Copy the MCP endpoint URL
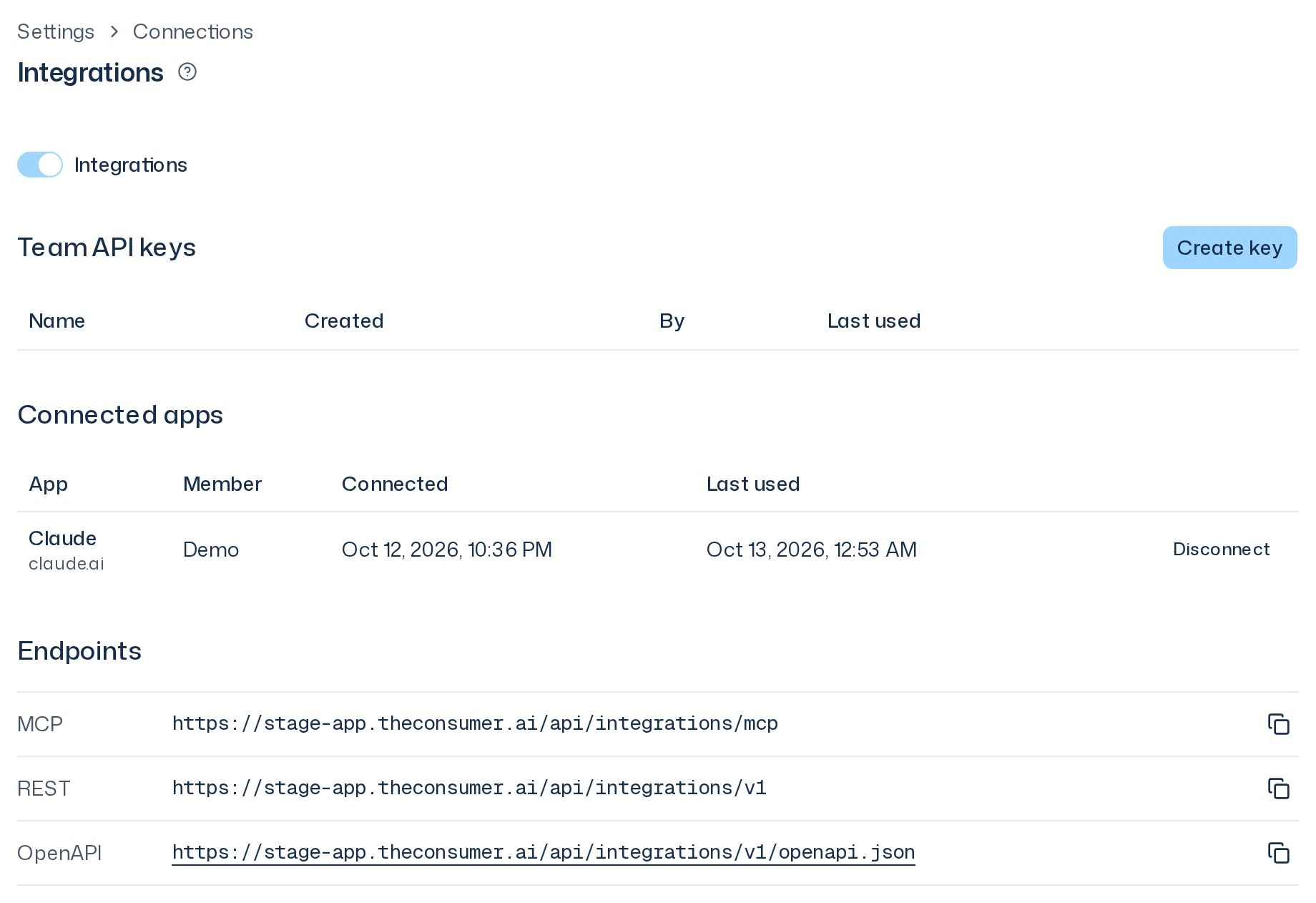 (x=1278, y=724)
